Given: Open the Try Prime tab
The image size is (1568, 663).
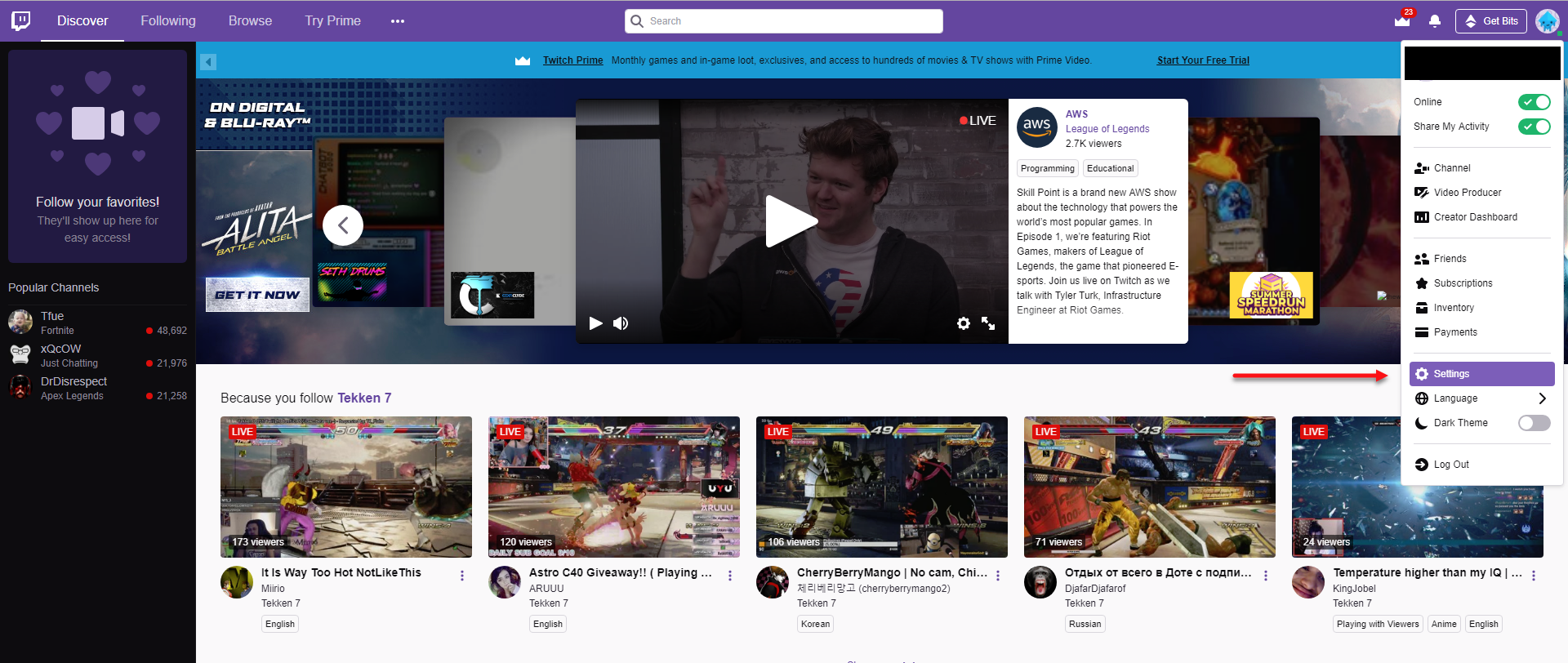Looking at the screenshot, I should tap(332, 21).
